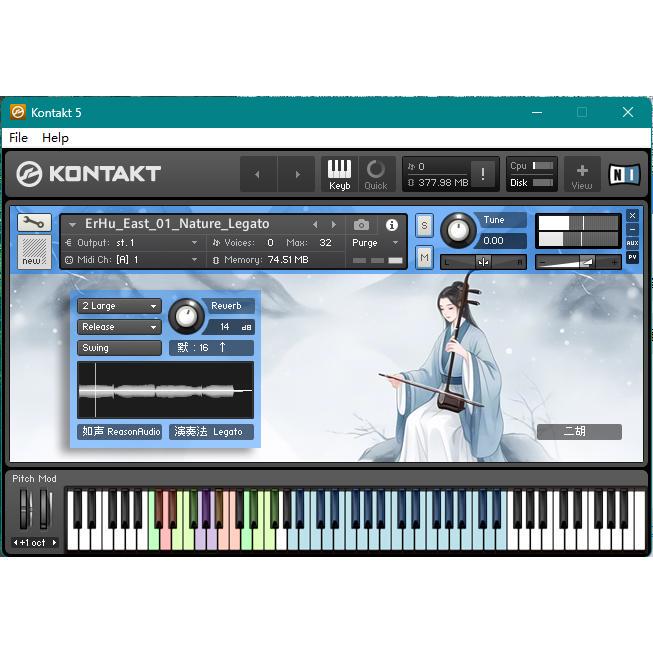This screenshot has width=653, height=653.
Task: Open the Purge dropdown menu
Action: pos(375,243)
